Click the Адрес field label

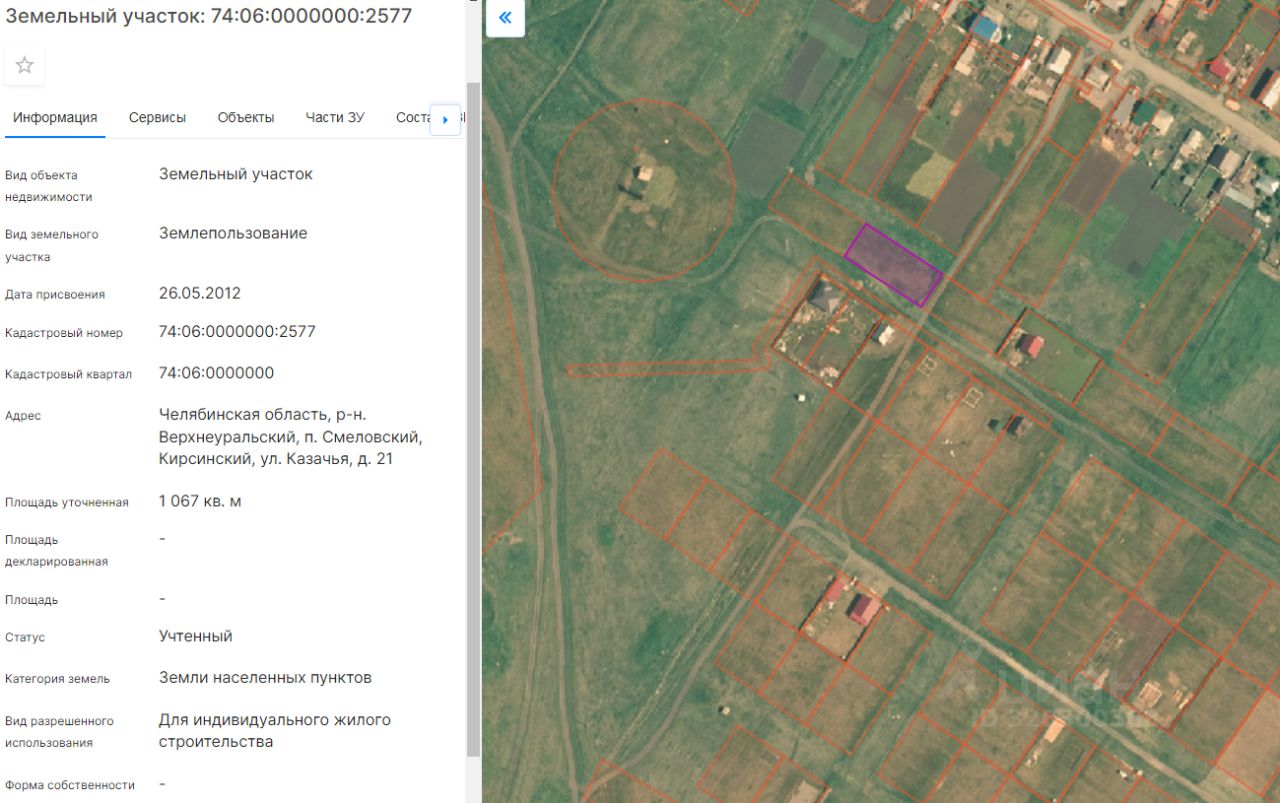[23, 416]
